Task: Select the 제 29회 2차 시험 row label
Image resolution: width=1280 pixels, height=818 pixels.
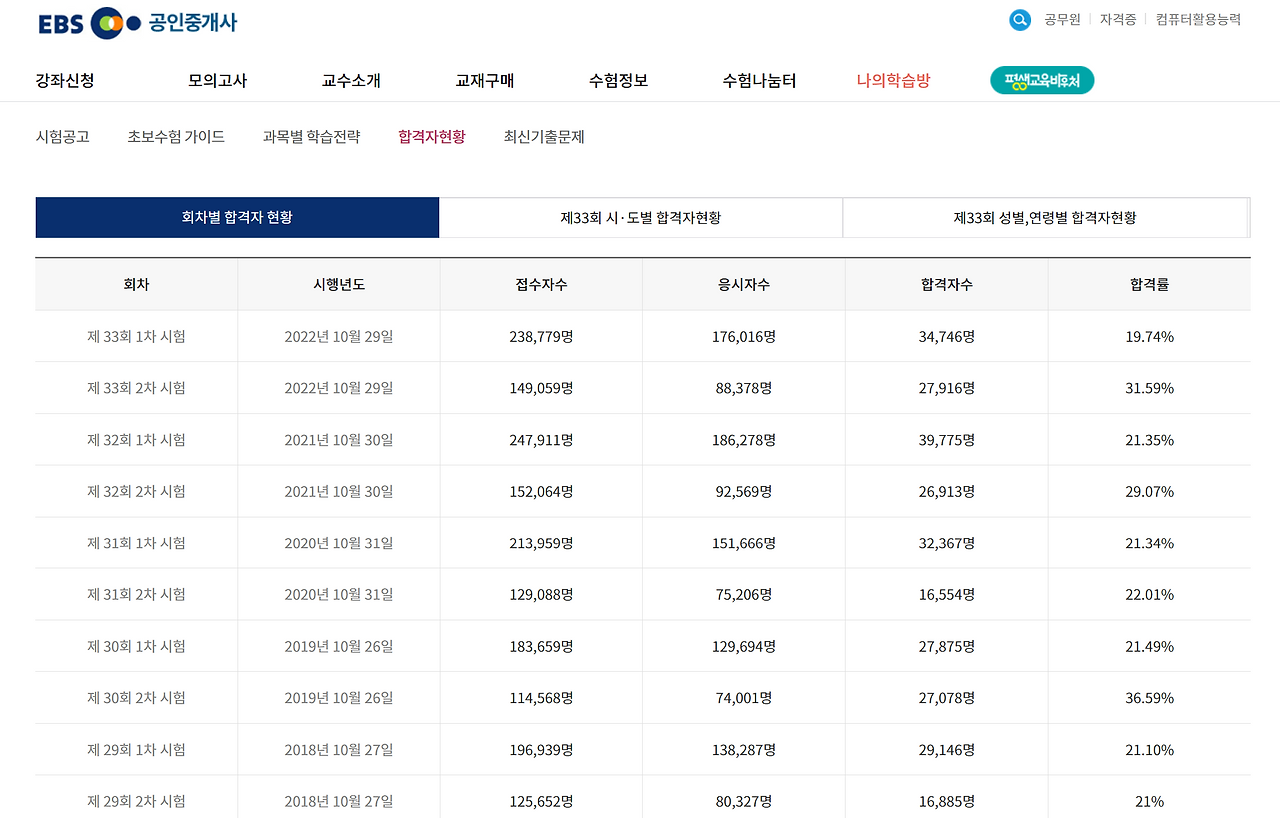Action: pyautogui.click(x=136, y=801)
